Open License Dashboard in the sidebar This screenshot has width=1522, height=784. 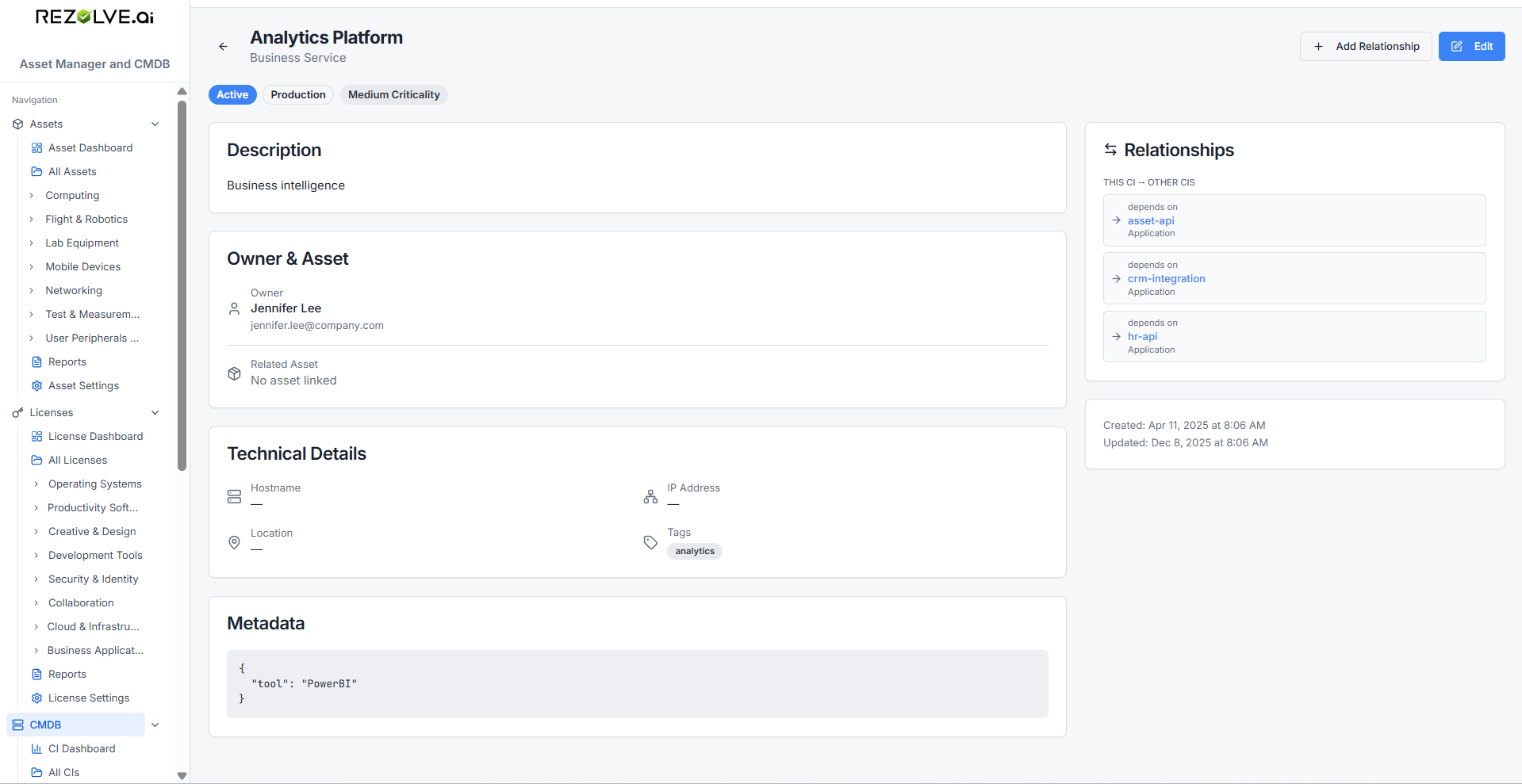(x=95, y=437)
